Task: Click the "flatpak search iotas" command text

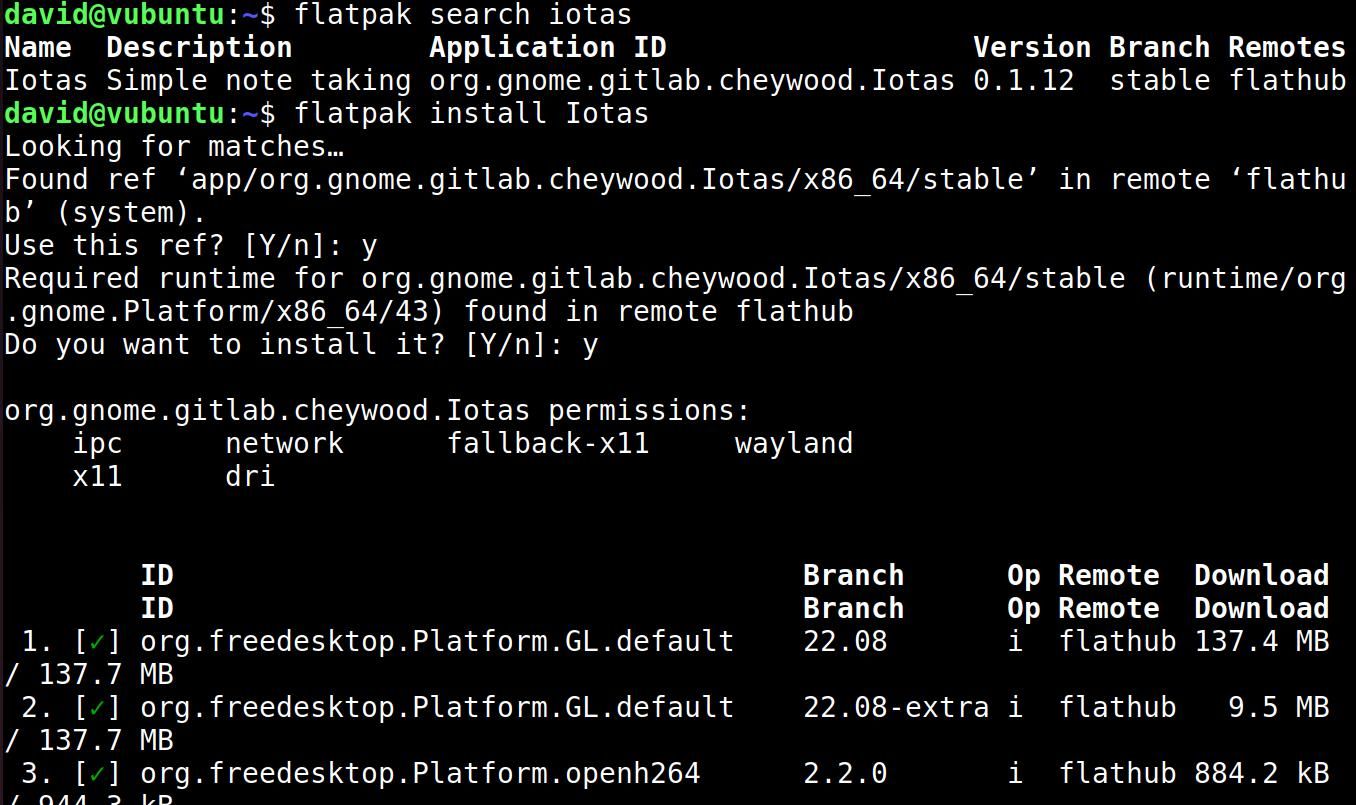Action: pos(463,15)
